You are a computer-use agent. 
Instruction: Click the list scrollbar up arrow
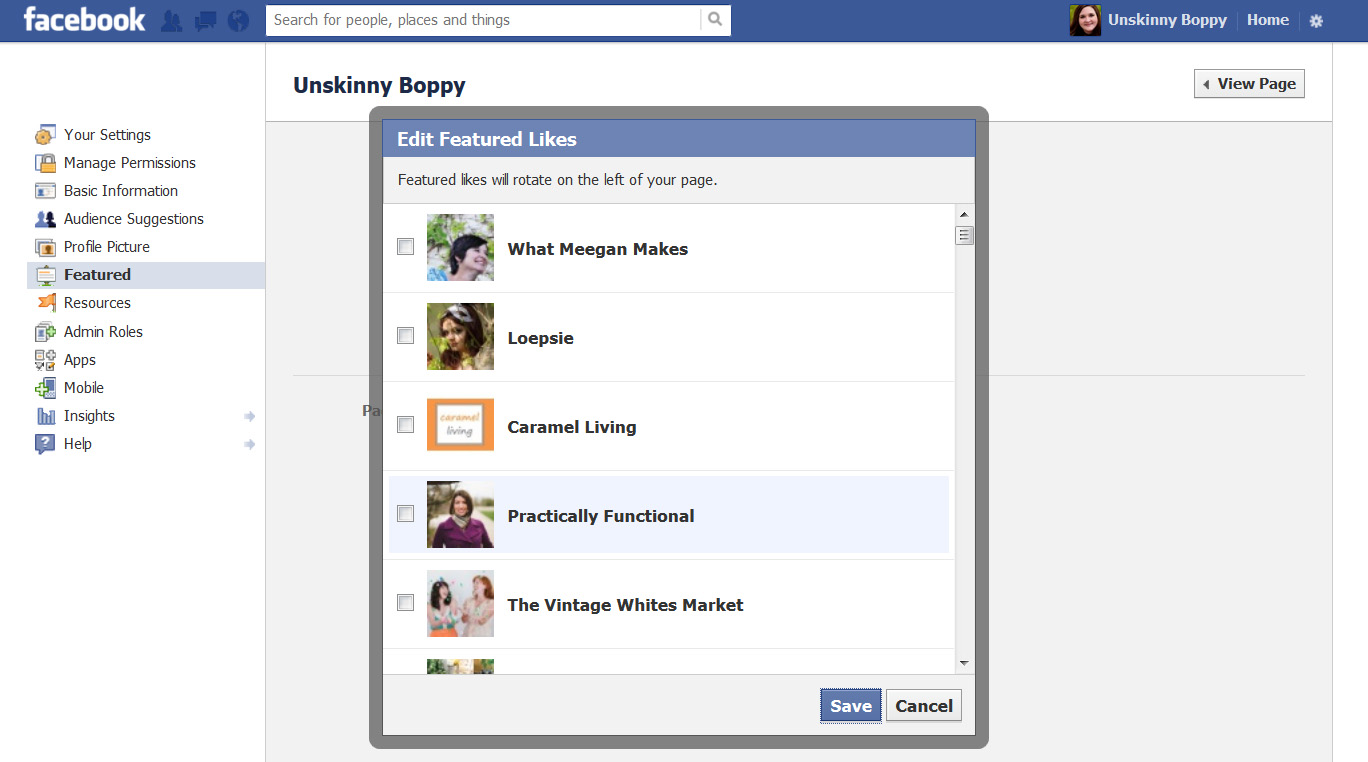(964, 215)
